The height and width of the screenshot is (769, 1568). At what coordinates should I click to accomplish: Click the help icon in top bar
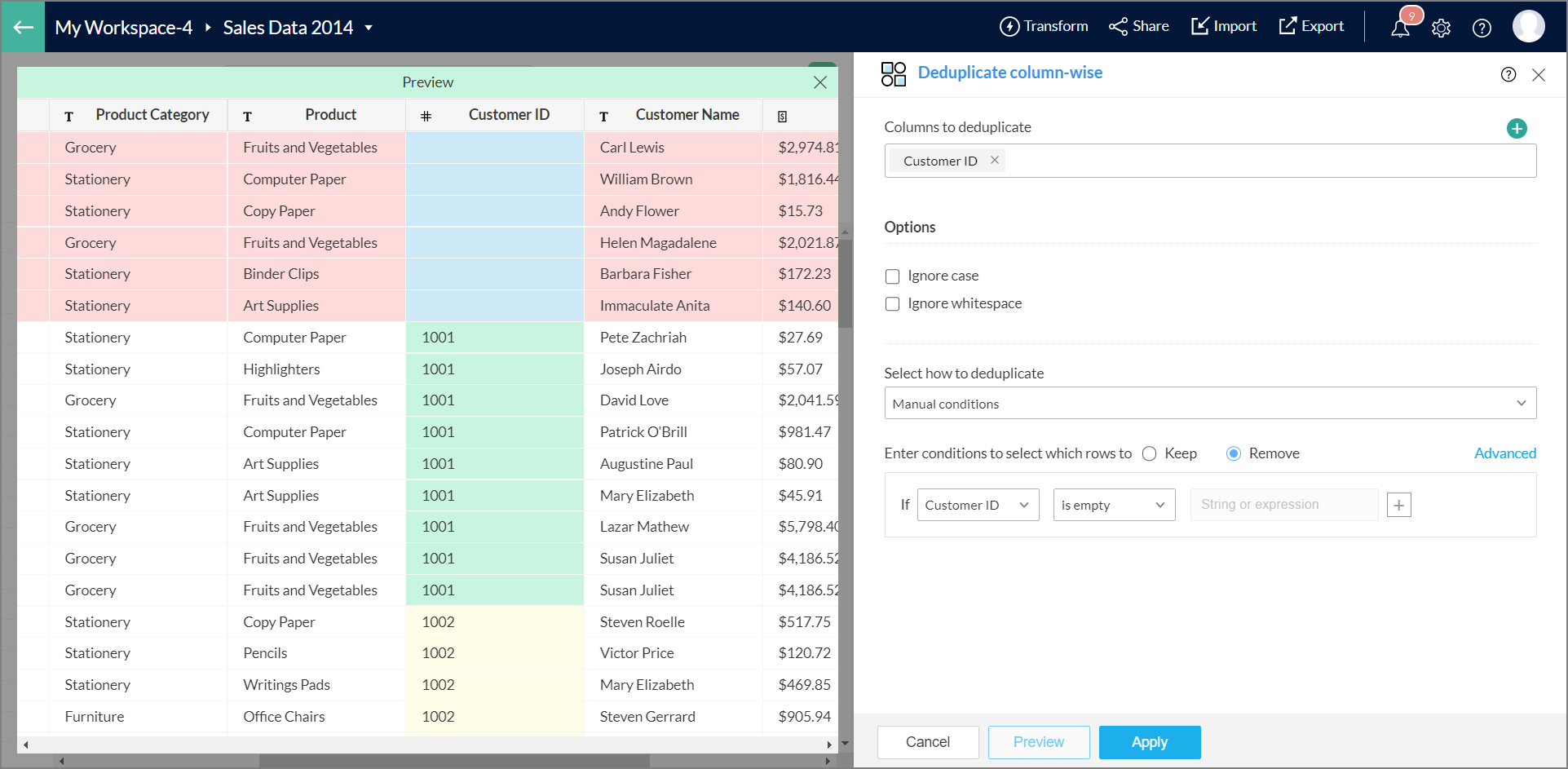[1482, 29]
